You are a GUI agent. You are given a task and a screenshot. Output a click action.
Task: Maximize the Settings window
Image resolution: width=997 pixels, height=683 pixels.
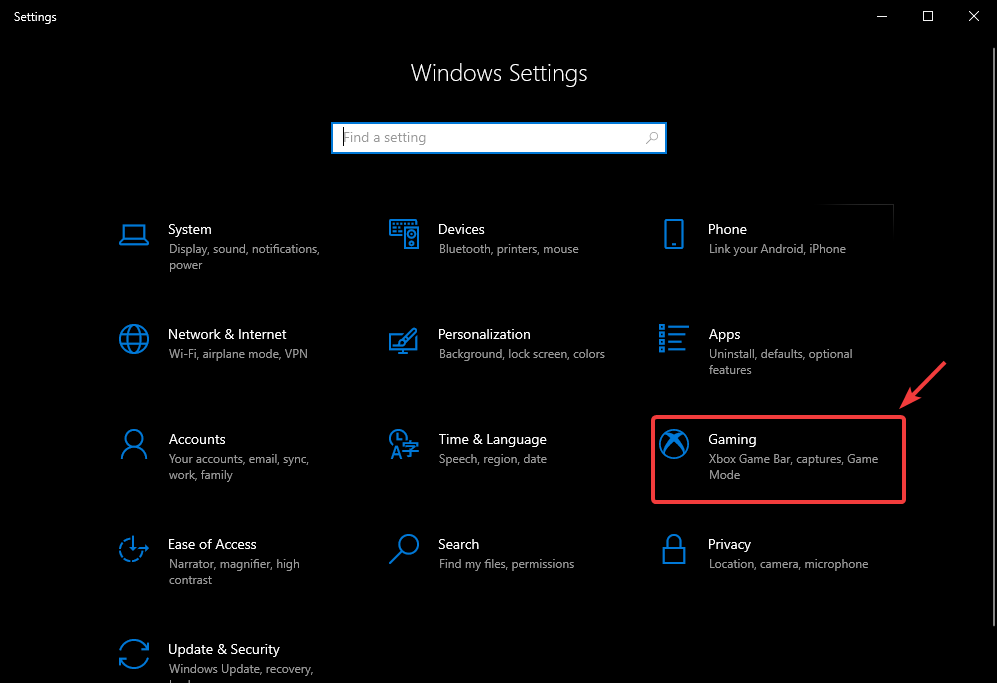[x=927, y=16]
